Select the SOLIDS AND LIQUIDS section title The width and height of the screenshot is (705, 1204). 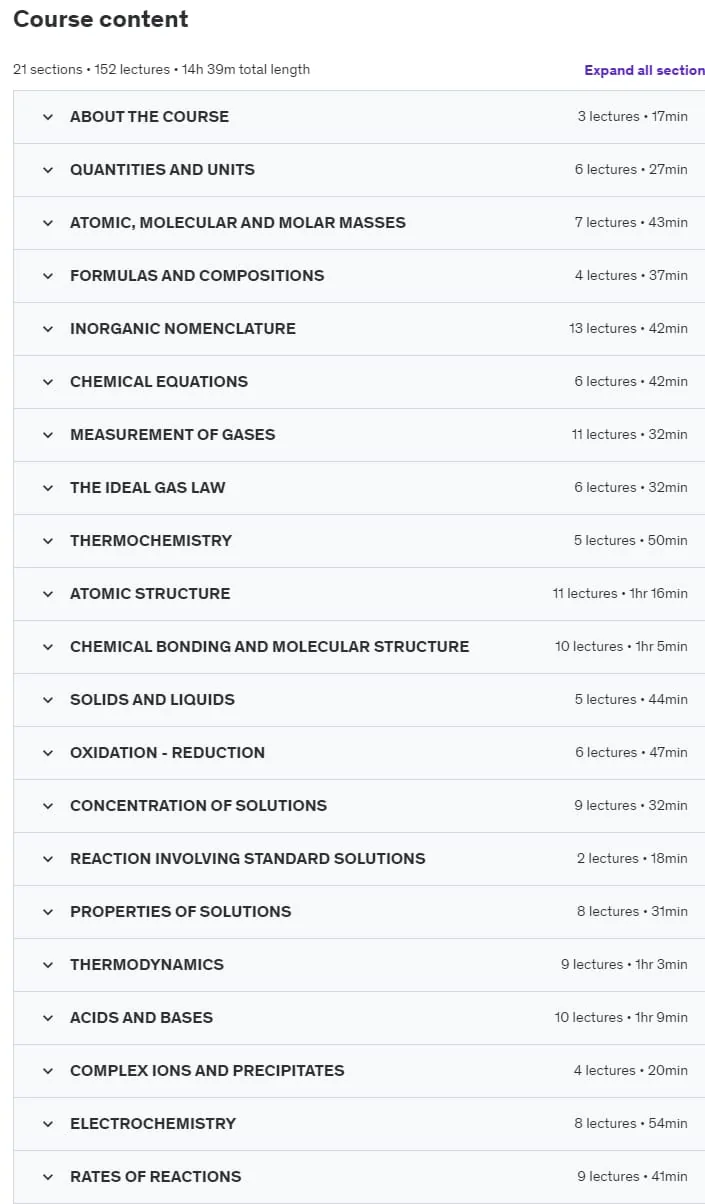tap(152, 699)
